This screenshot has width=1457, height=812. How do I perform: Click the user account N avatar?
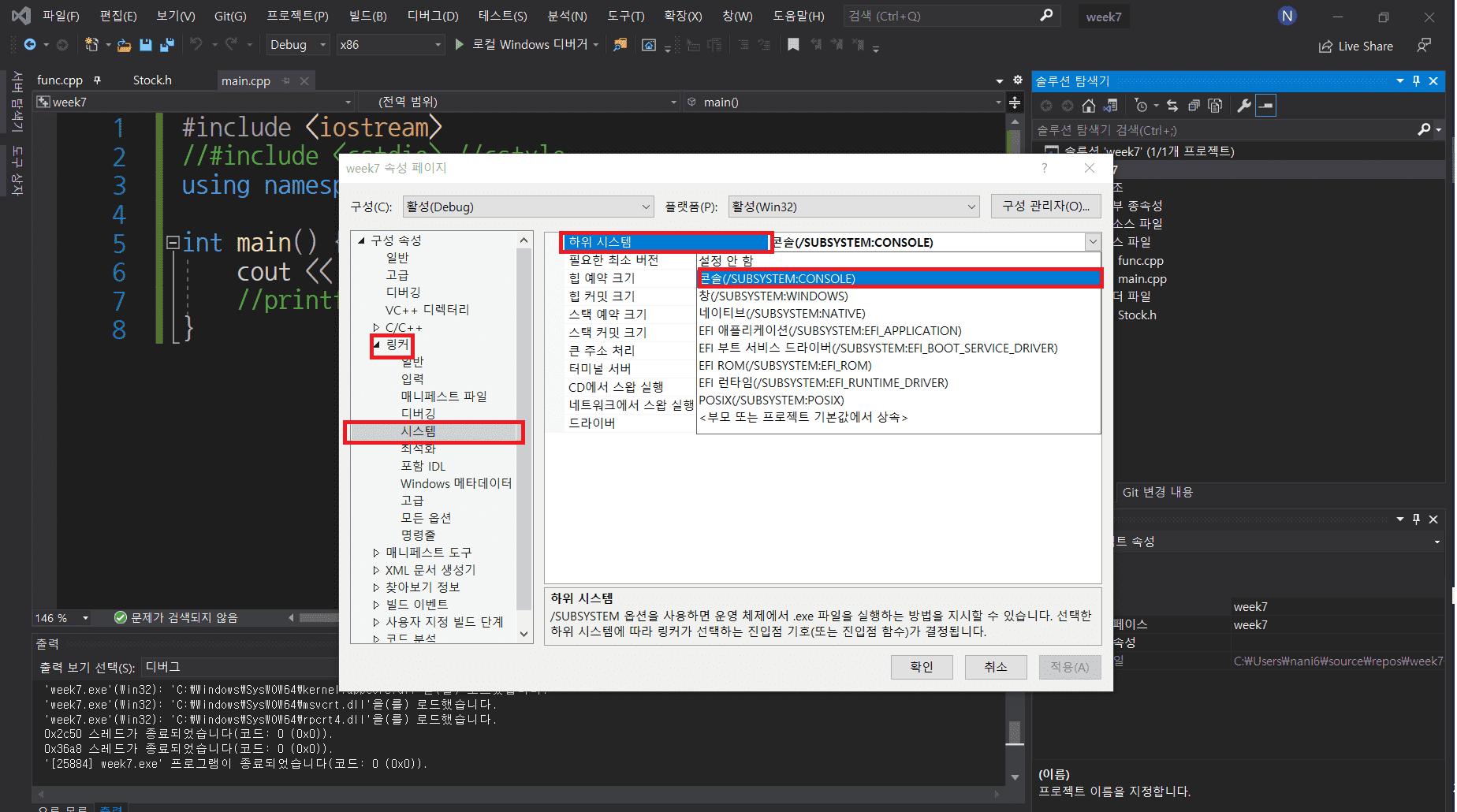coord(1287,16)
